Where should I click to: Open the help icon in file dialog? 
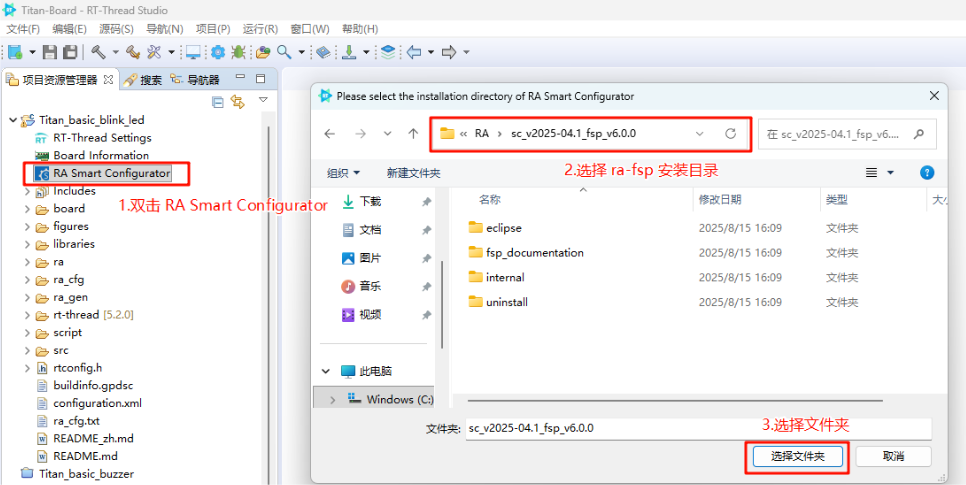926,173
